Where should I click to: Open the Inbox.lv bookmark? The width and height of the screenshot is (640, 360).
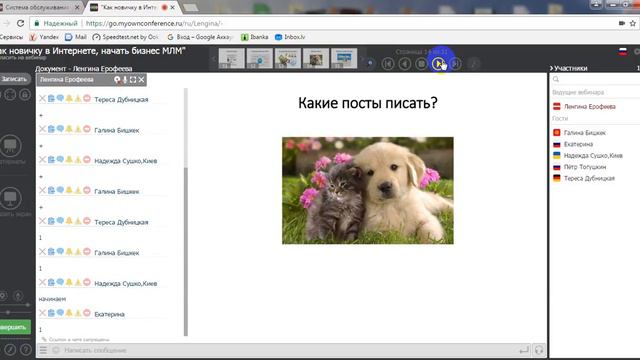(x=290, y=37)
